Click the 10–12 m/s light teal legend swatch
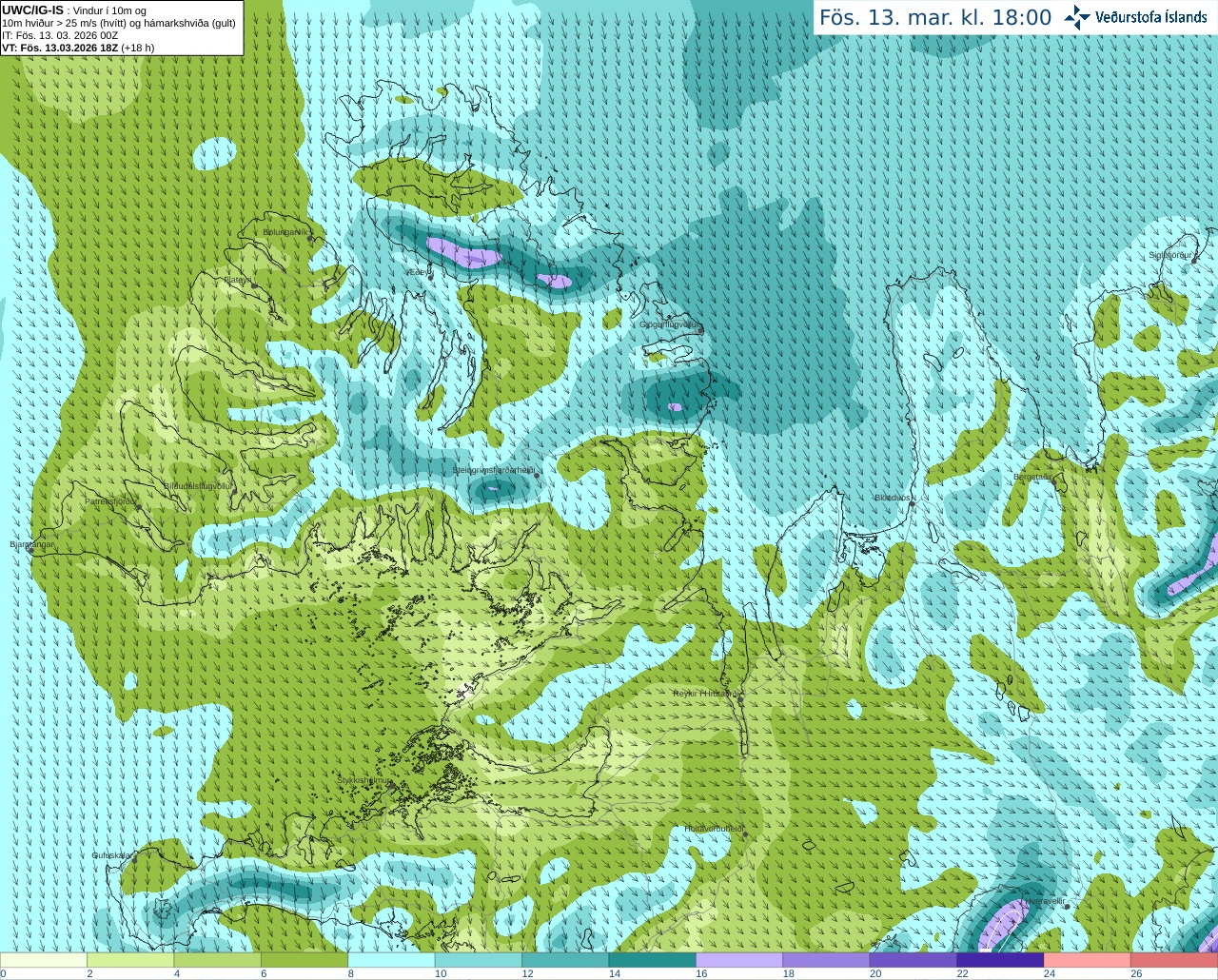1218x980 pixels. point(479,960)
